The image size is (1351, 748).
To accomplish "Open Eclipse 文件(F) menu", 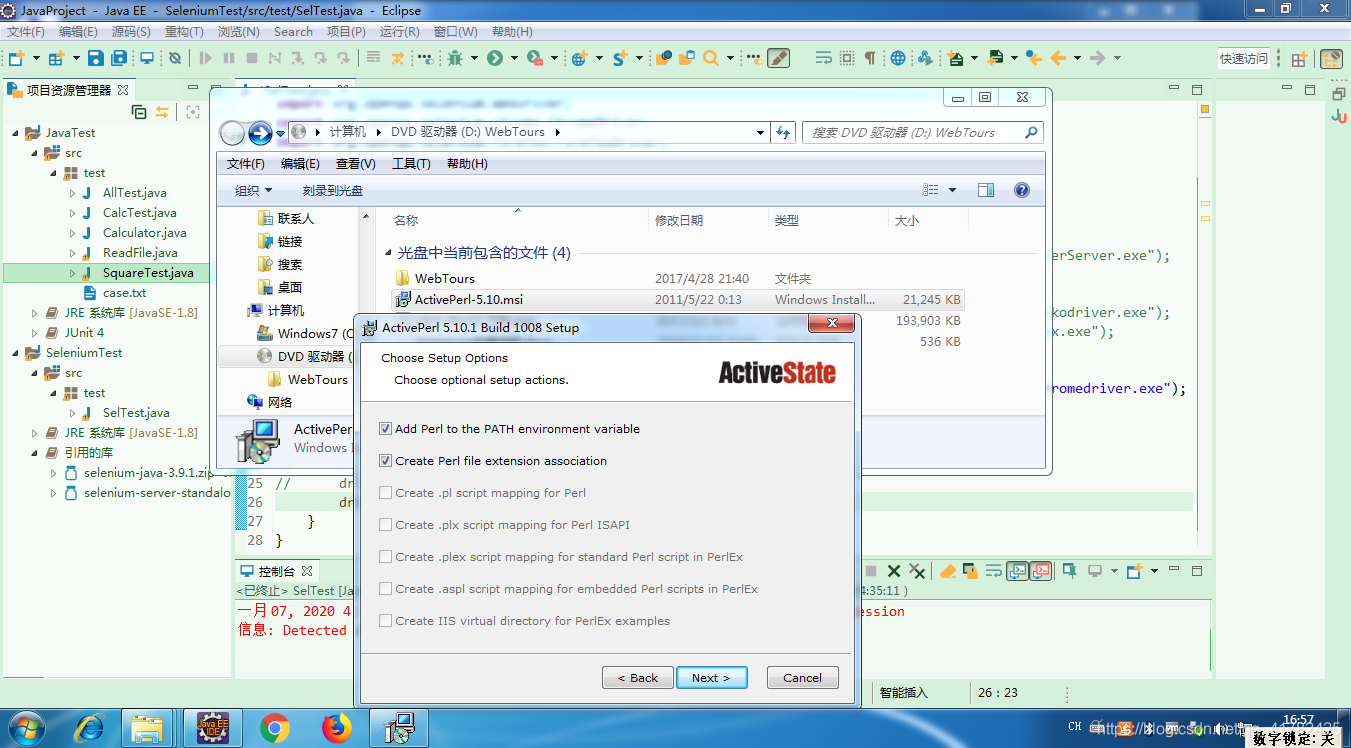I will 26,32.
